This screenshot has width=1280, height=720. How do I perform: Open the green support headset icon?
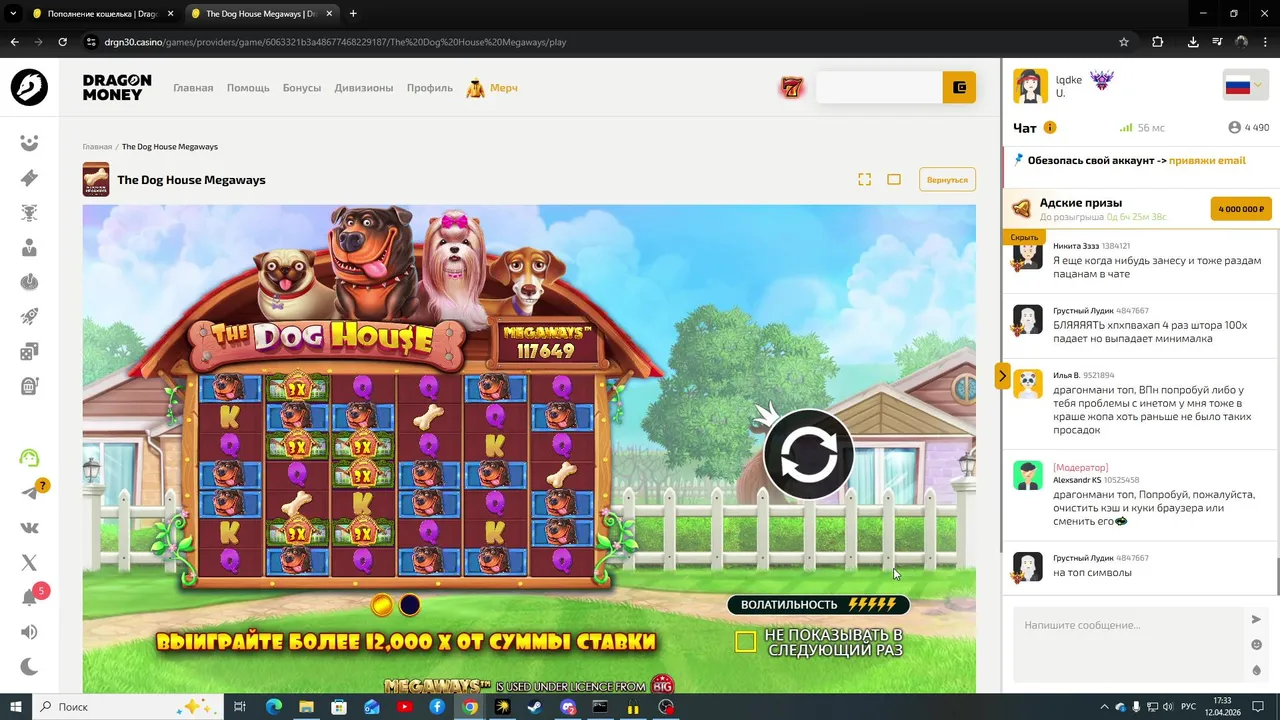point(29,458)
